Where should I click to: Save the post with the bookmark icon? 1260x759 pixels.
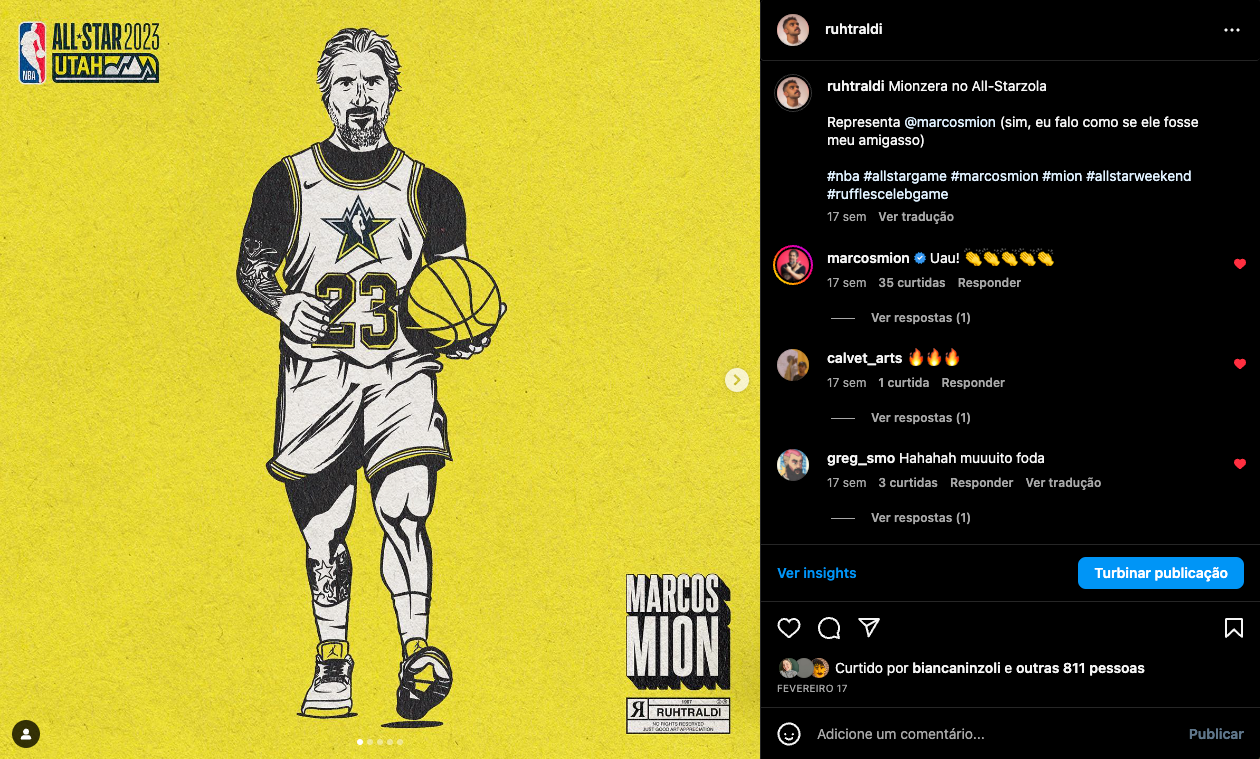[1234, 628]
